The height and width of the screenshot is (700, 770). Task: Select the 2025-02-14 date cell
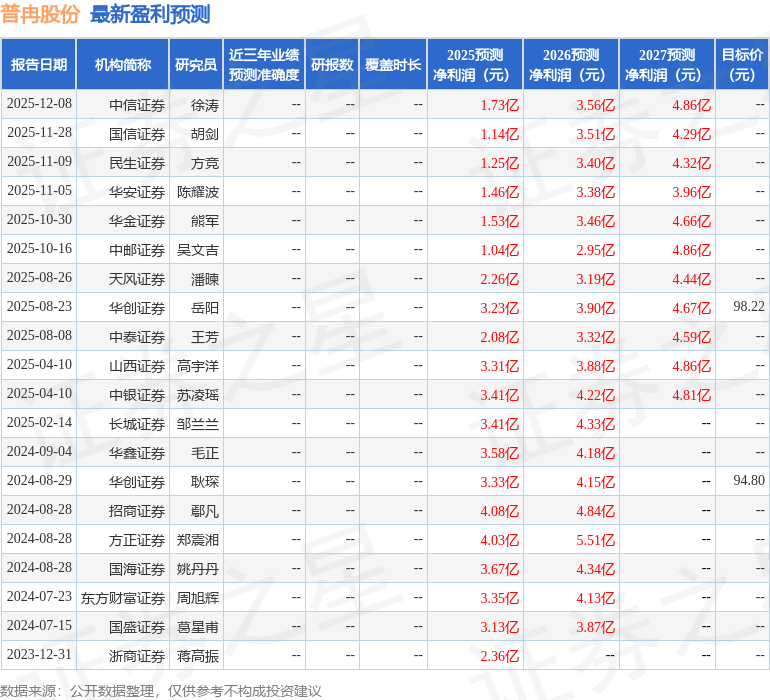(x=39, y=422)
